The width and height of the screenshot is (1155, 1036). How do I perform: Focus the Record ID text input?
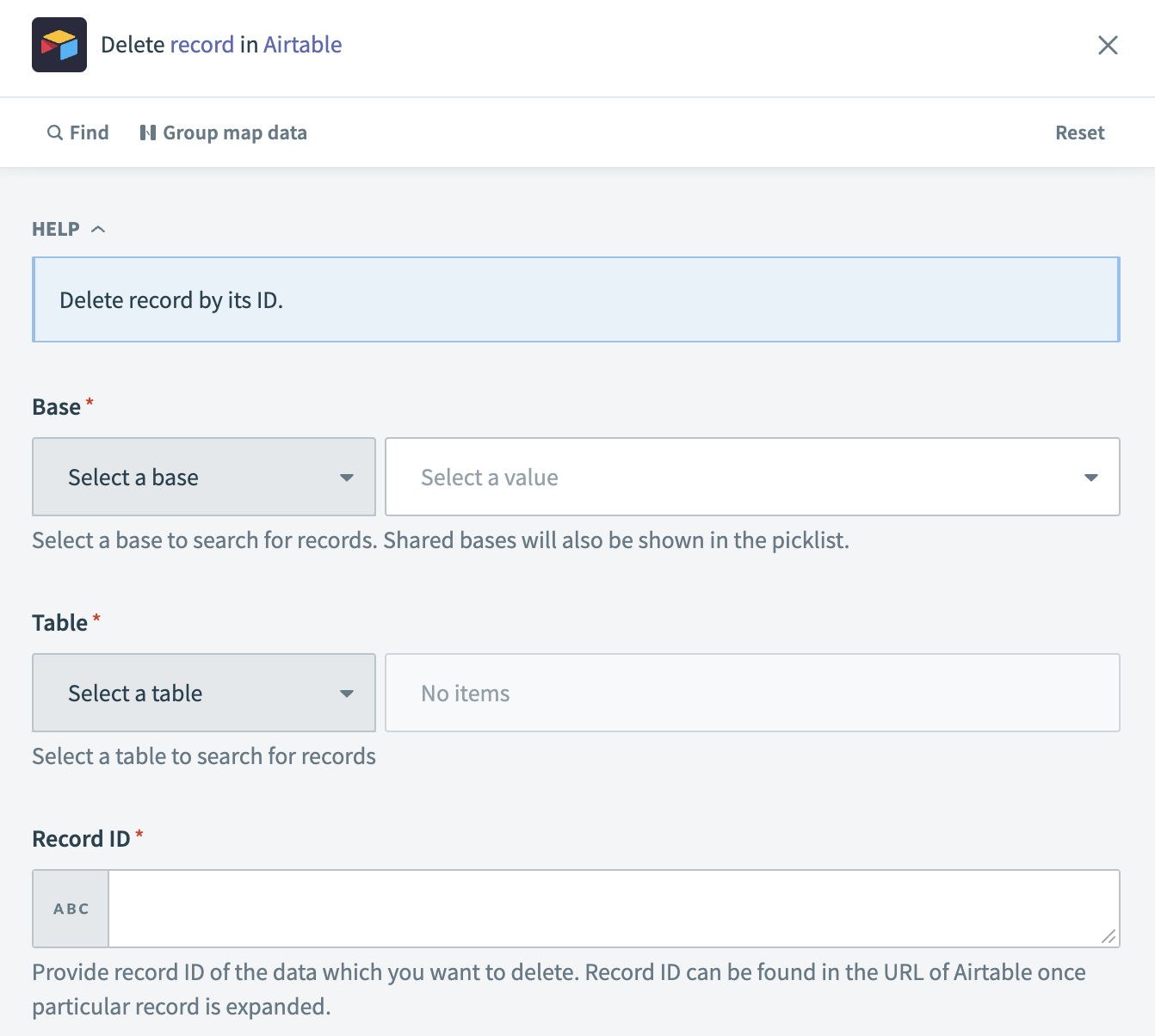(602, 909)
